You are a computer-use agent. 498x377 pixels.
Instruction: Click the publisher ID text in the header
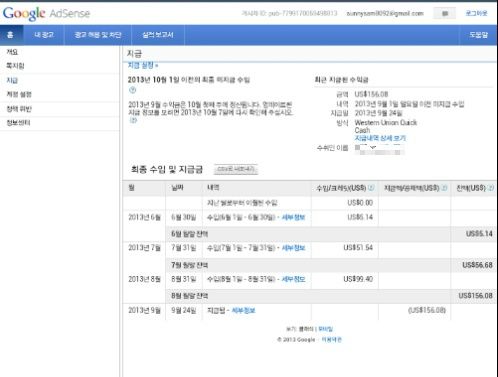pos(289,13)
